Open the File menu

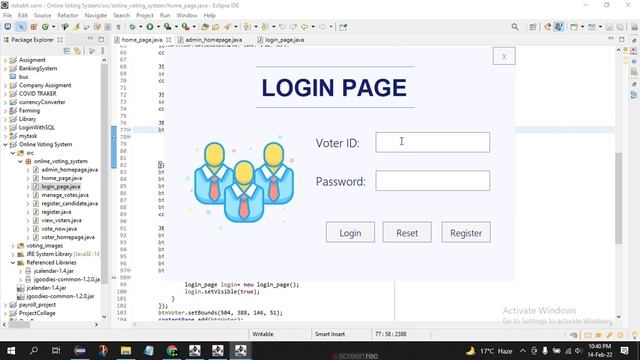click(x=7, y=15)
